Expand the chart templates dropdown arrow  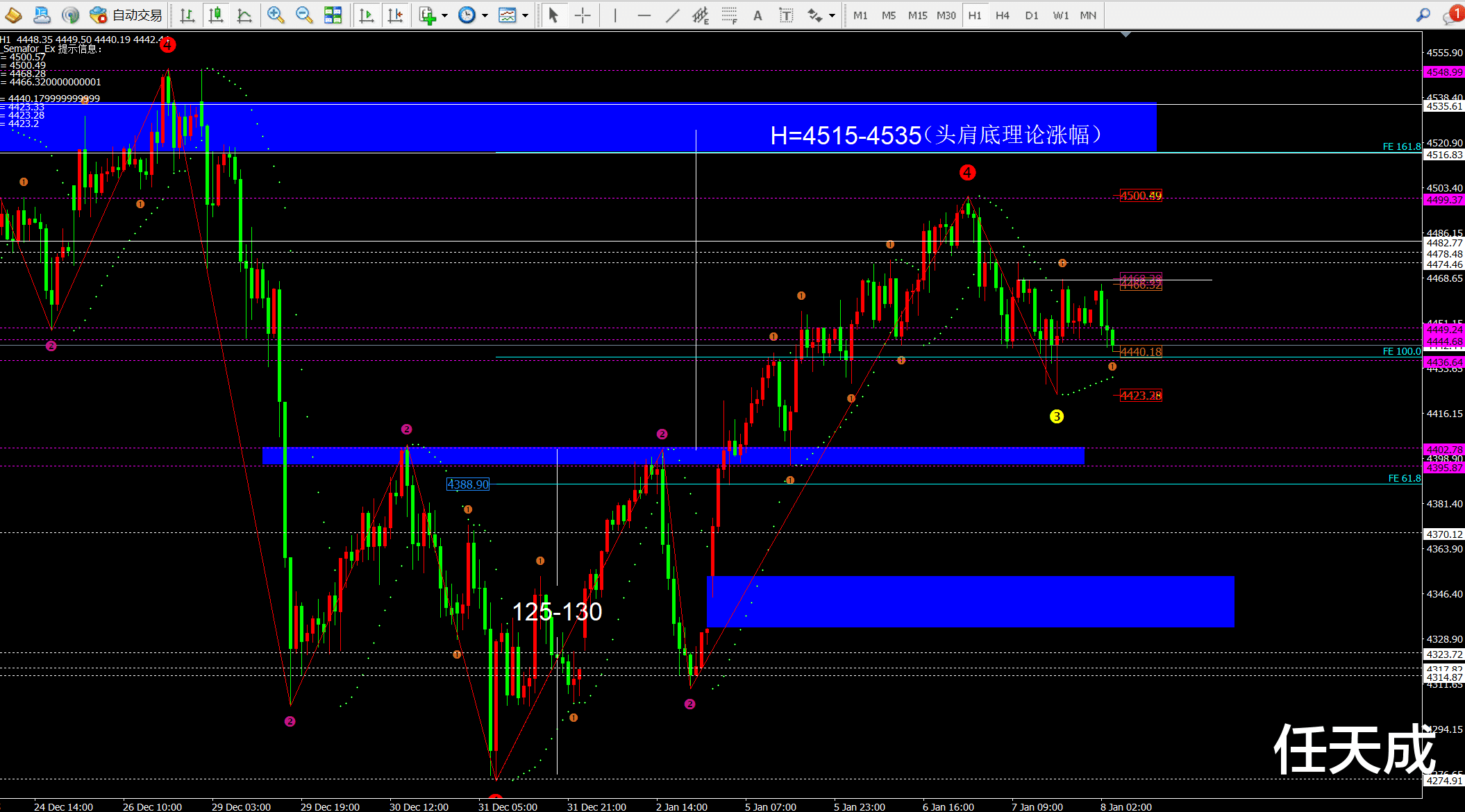(525, 15)
